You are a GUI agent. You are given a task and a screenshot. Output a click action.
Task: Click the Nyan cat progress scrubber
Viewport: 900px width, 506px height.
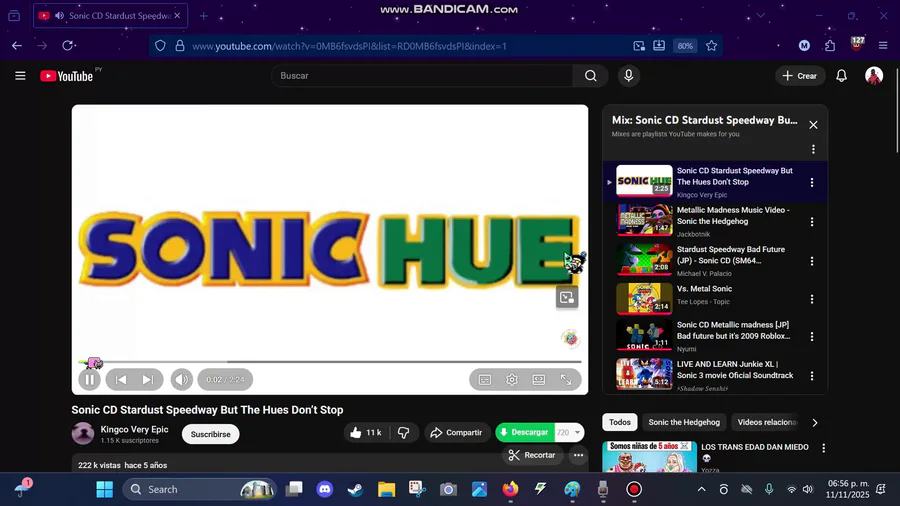94,363
